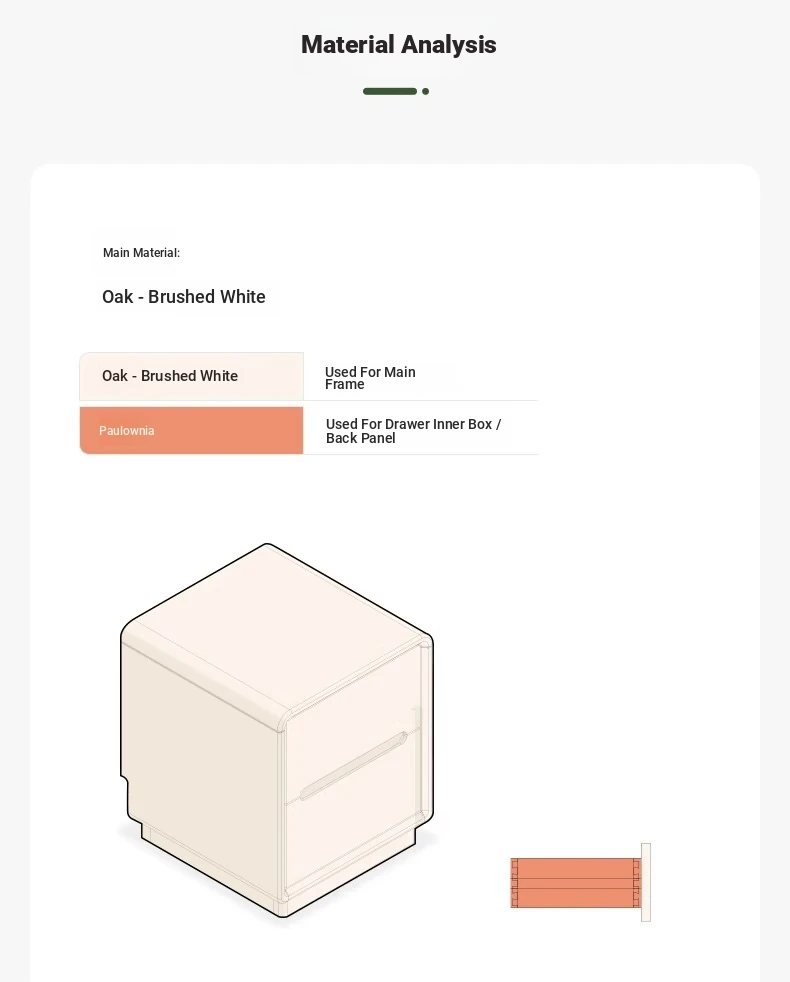Click the Main Material label
The height and width of the screenshot is (982, 790).
141,253
